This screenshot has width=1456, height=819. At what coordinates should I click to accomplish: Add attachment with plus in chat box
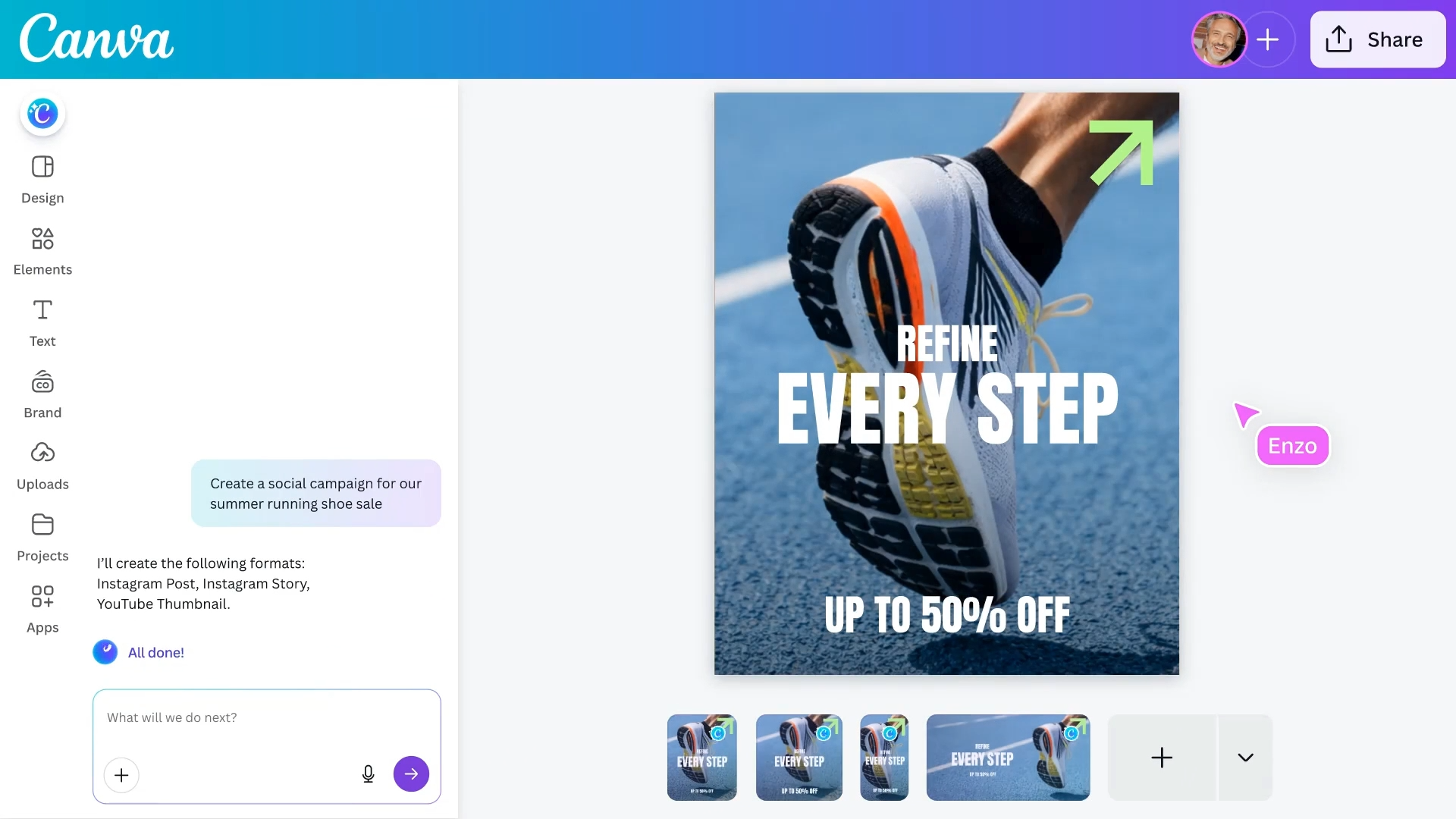(x=121, y=775)
